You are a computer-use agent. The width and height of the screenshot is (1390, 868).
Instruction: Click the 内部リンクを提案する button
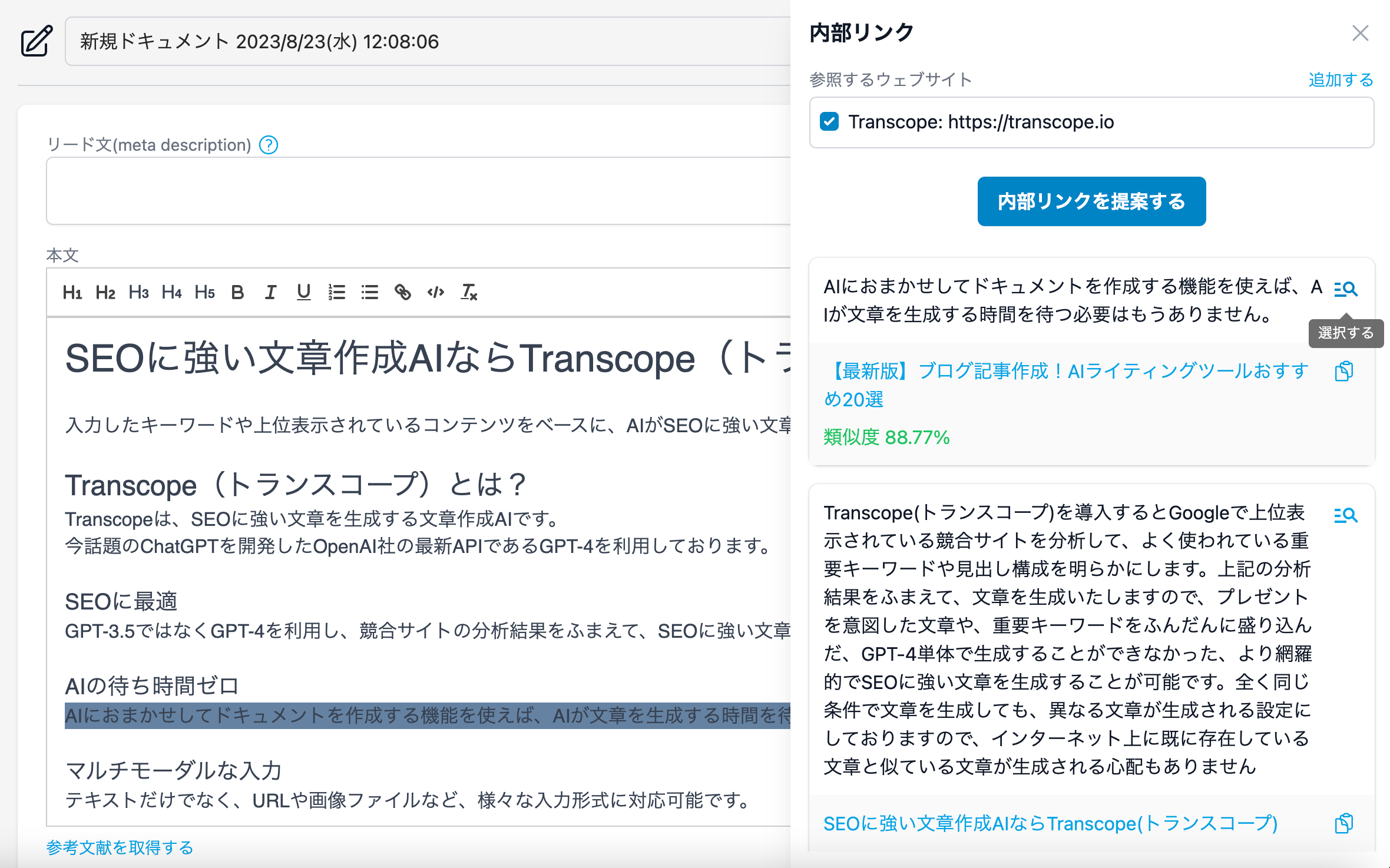click(x=1091, y=201)
